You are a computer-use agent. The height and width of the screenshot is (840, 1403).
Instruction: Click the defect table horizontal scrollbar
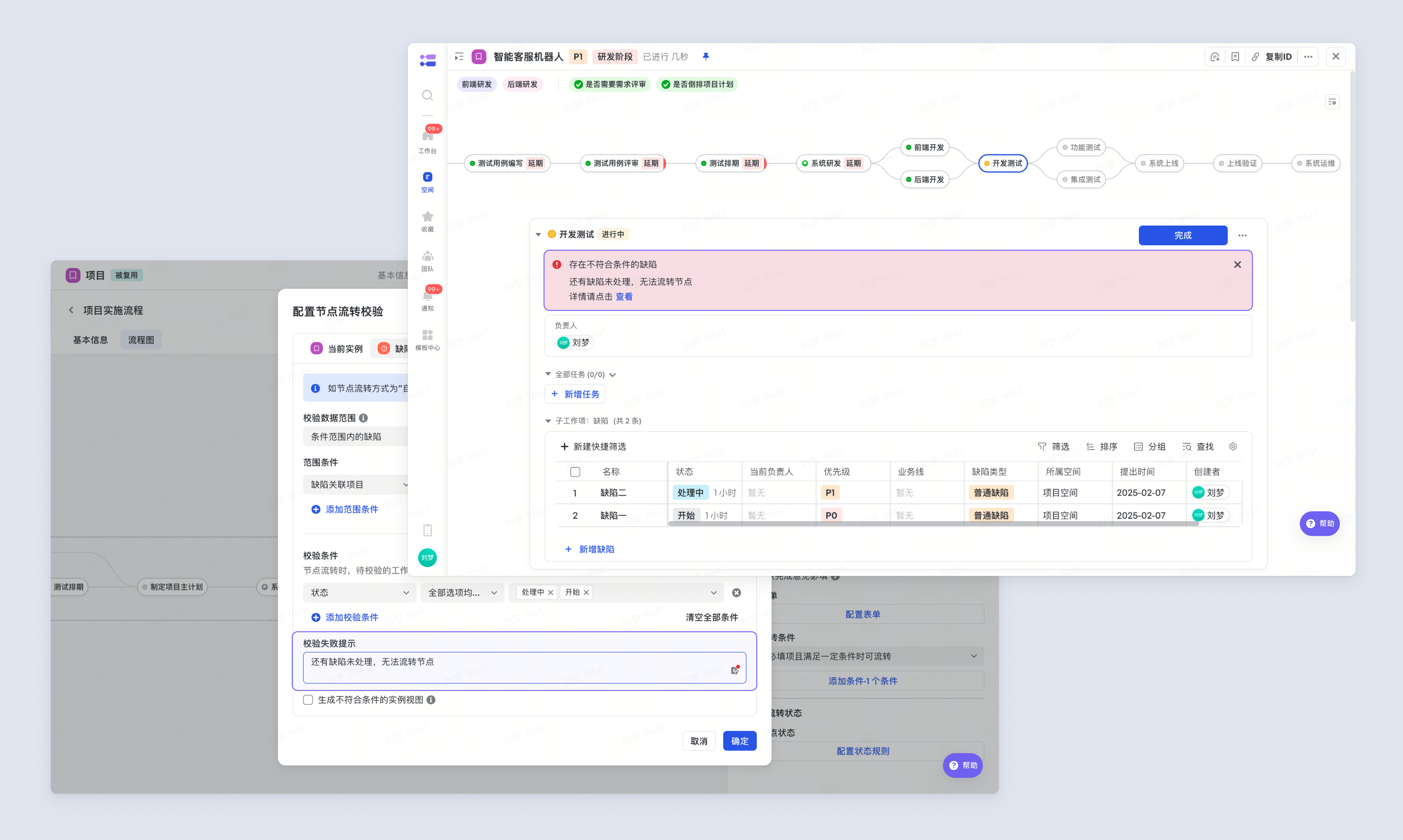(x=934, y=524)
